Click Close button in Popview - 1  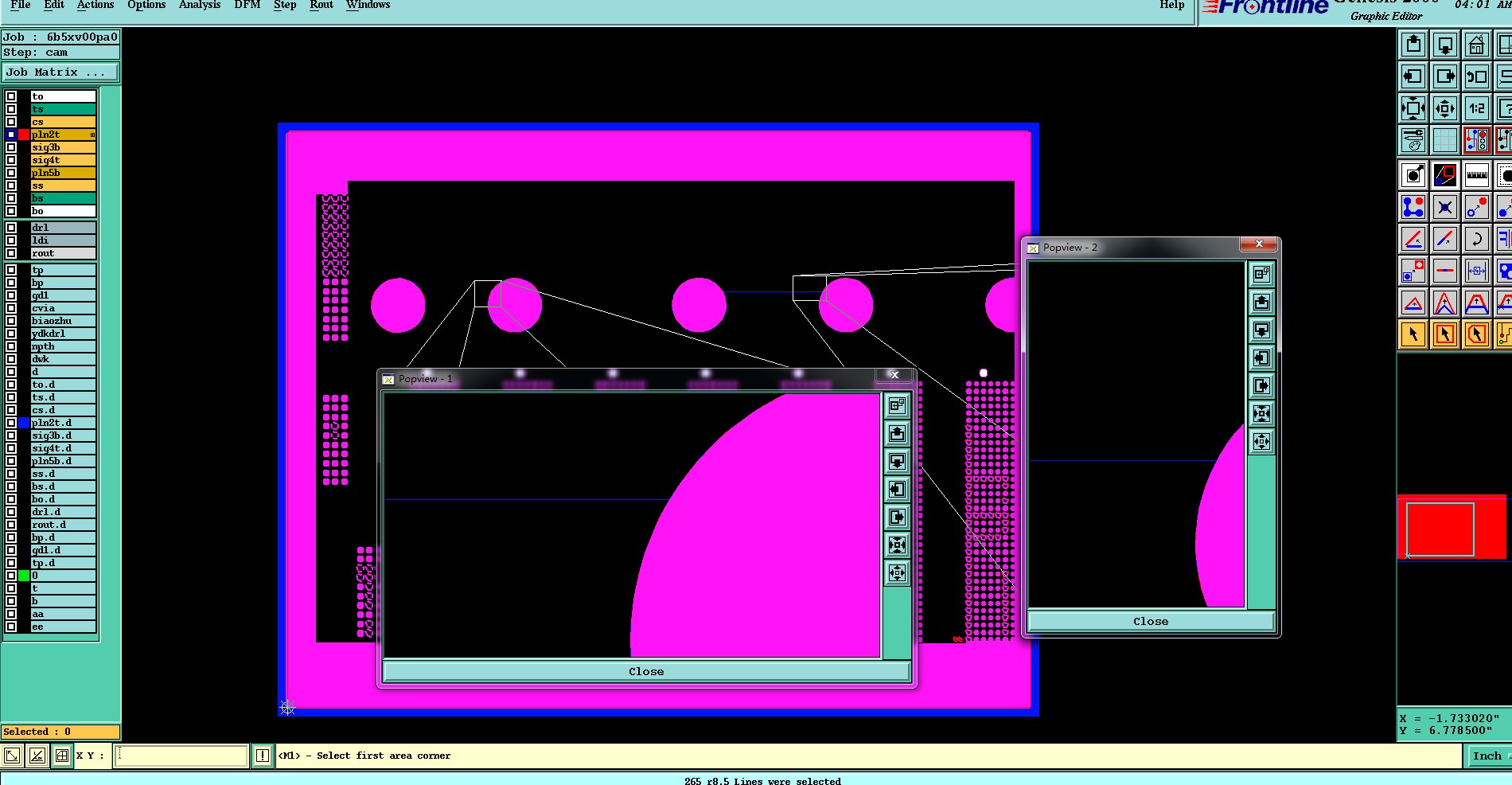[x=646, y=672]
